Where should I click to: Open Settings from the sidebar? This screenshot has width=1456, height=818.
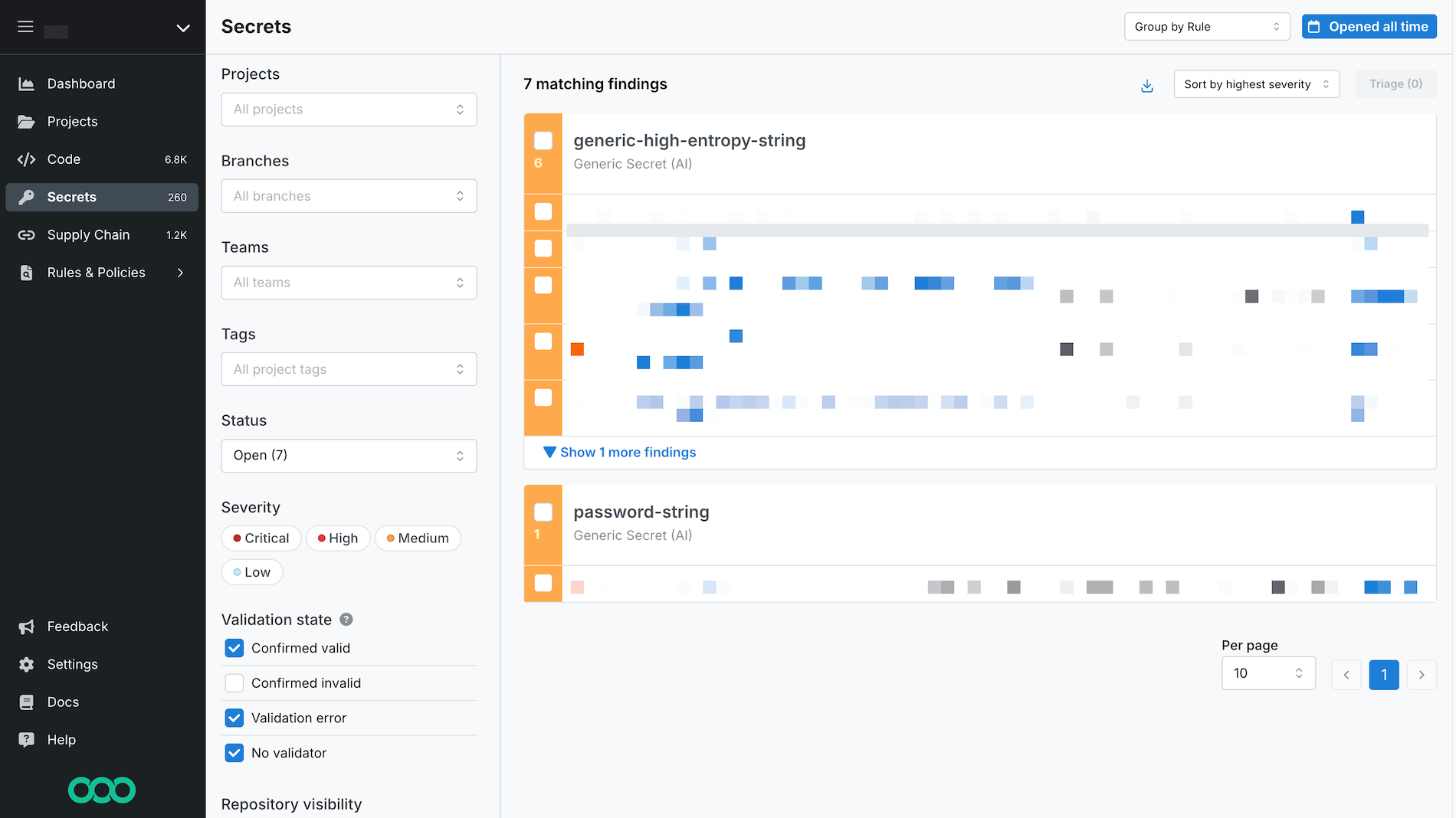pos(72,664)
